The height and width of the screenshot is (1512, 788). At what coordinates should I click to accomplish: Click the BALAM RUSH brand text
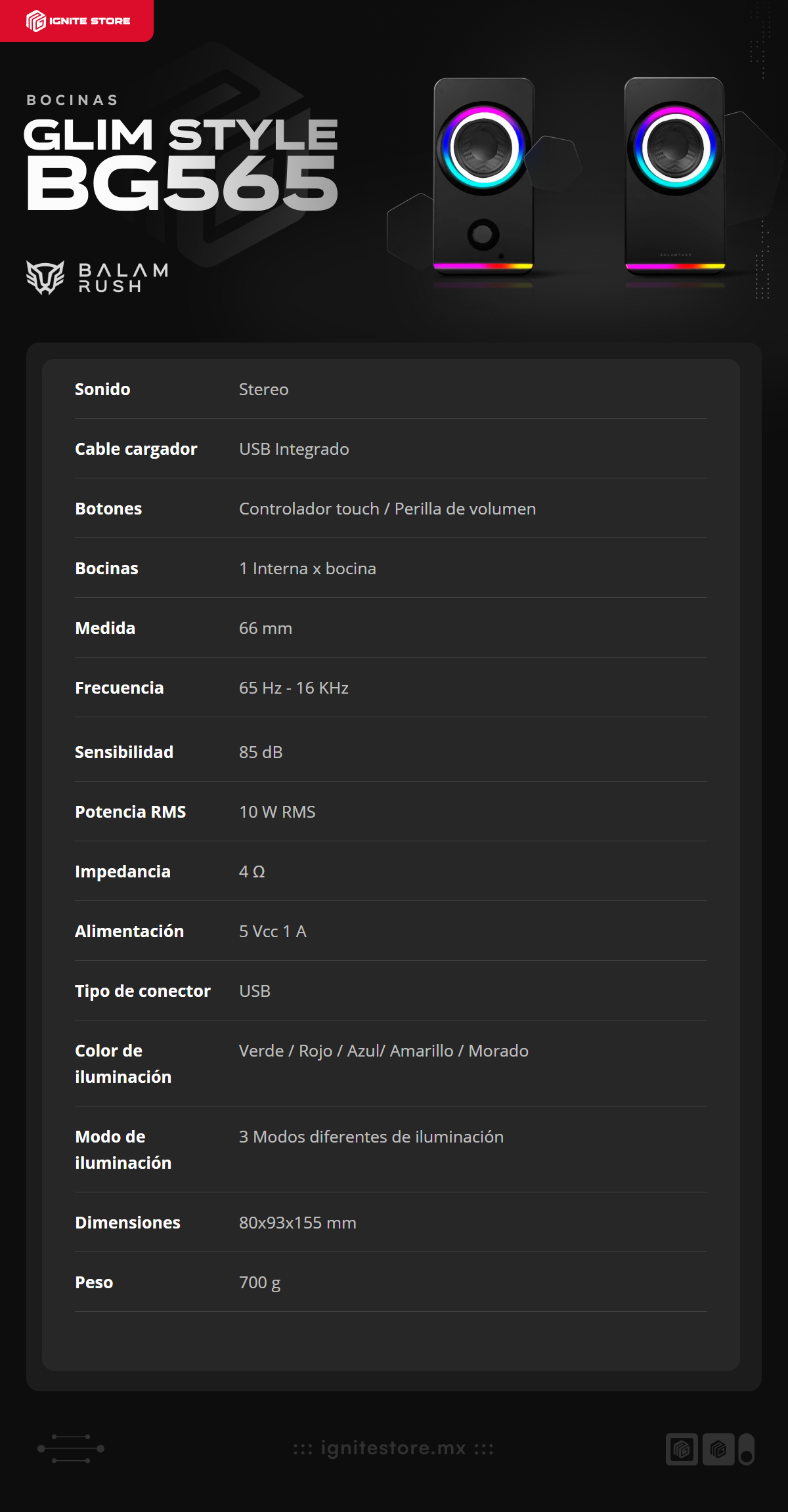[123, 278]
